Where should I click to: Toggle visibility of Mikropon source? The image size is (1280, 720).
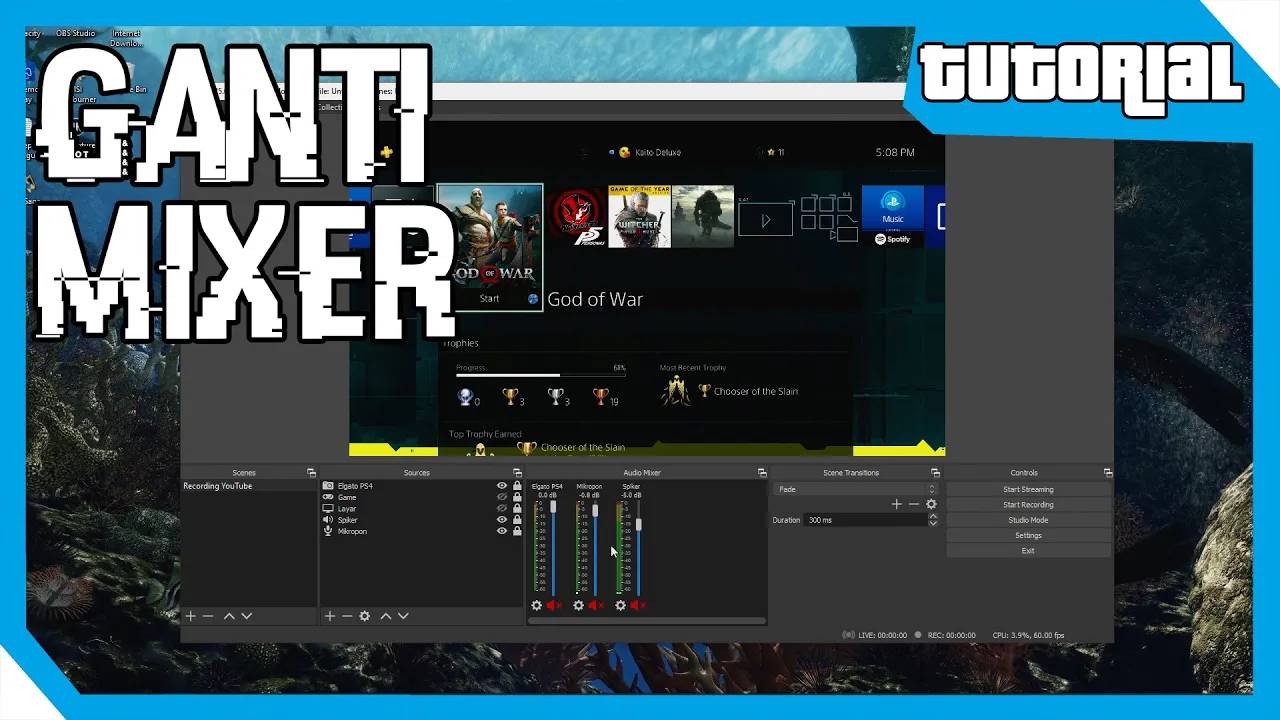(502, 531)
